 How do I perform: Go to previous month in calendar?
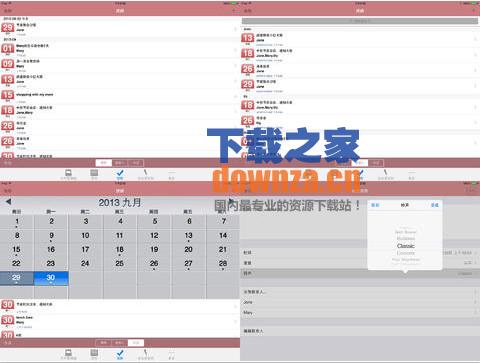(x=8, y=202)
